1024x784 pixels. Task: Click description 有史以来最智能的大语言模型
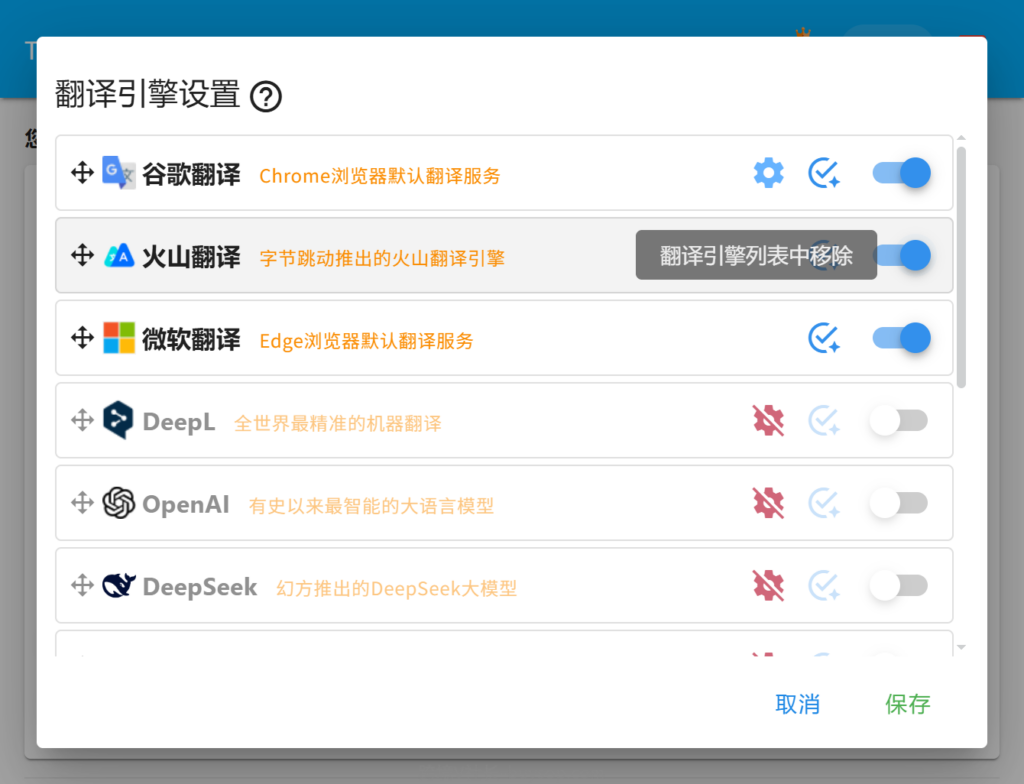[372, 506]
